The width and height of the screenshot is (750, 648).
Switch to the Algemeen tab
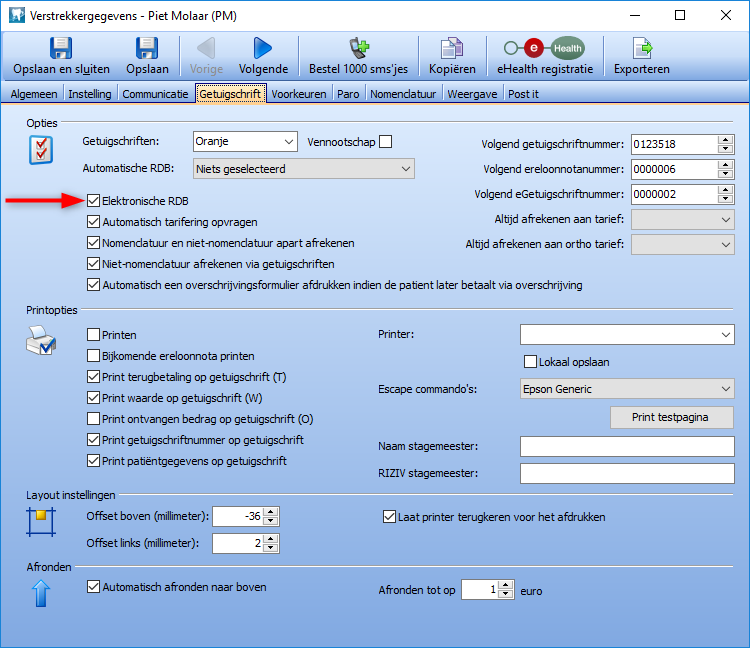pos(34,94)
